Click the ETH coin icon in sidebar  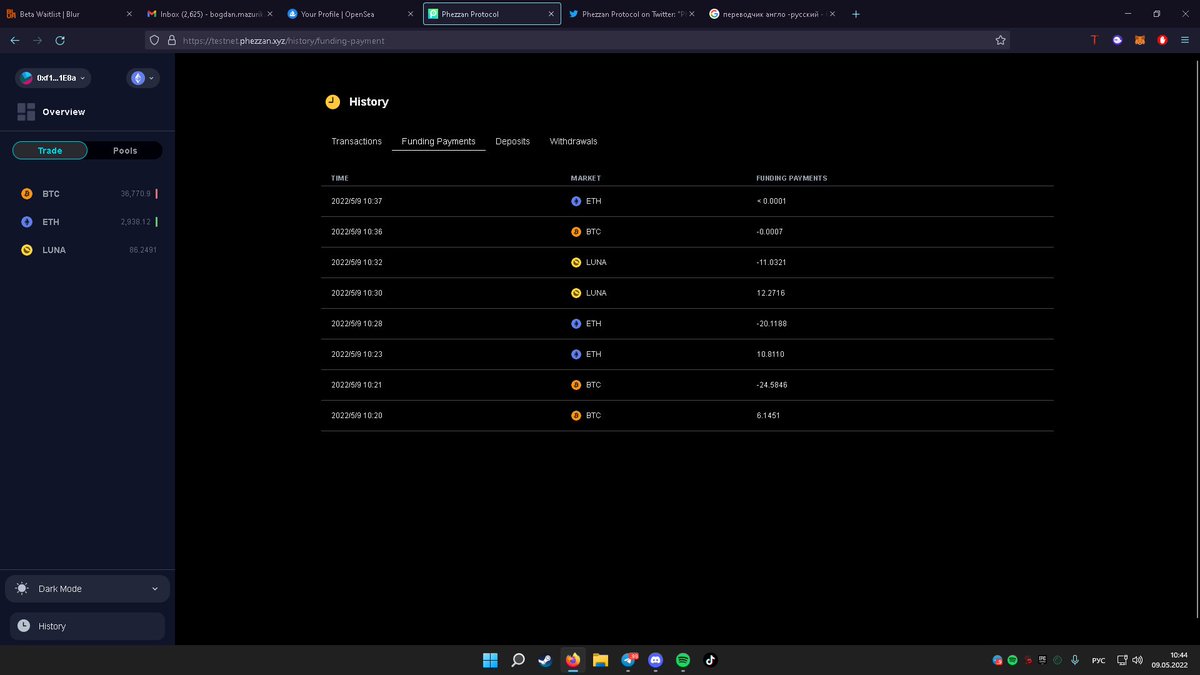[x=27, y=222]
